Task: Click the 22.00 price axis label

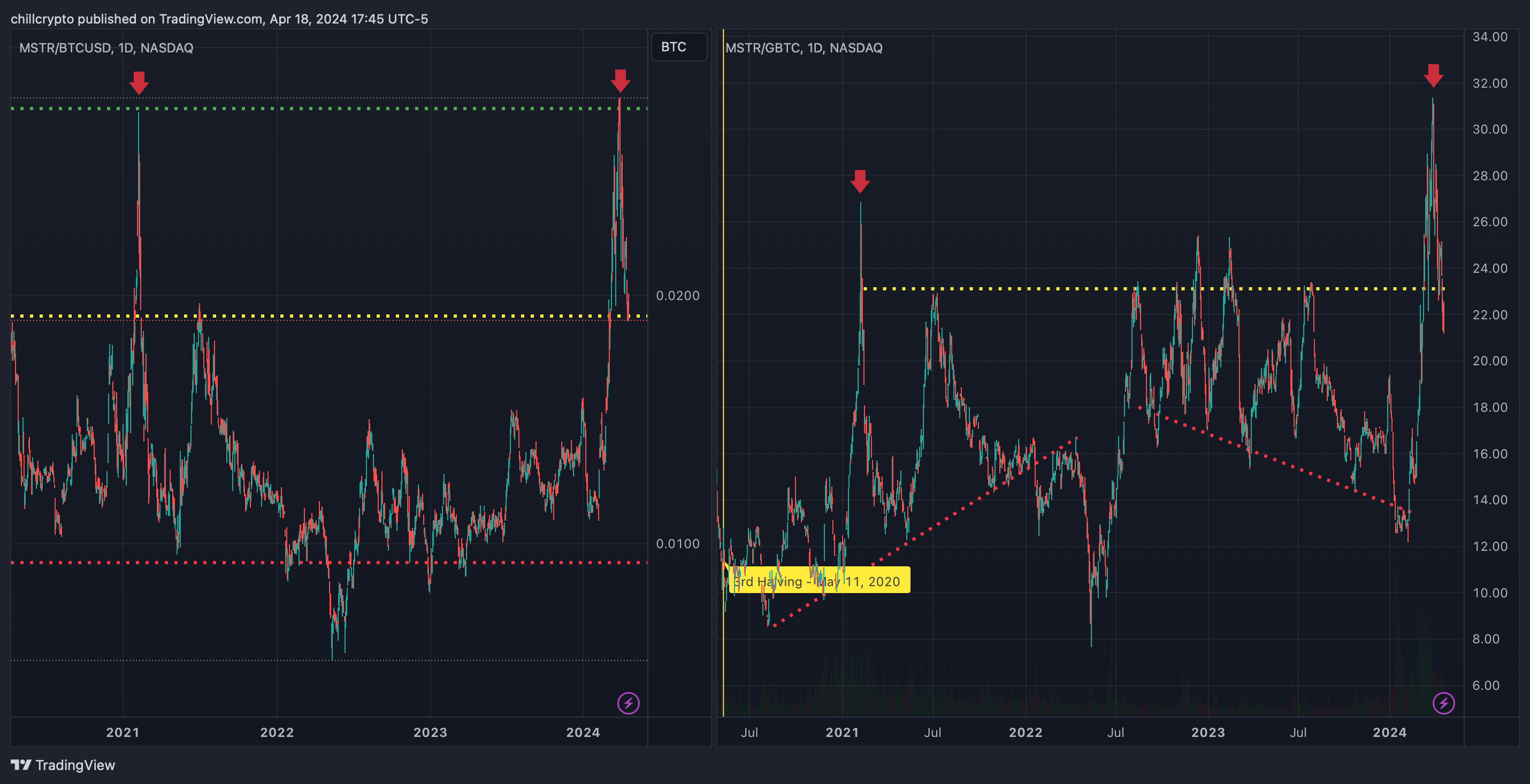Action: tap(1490, 315)
